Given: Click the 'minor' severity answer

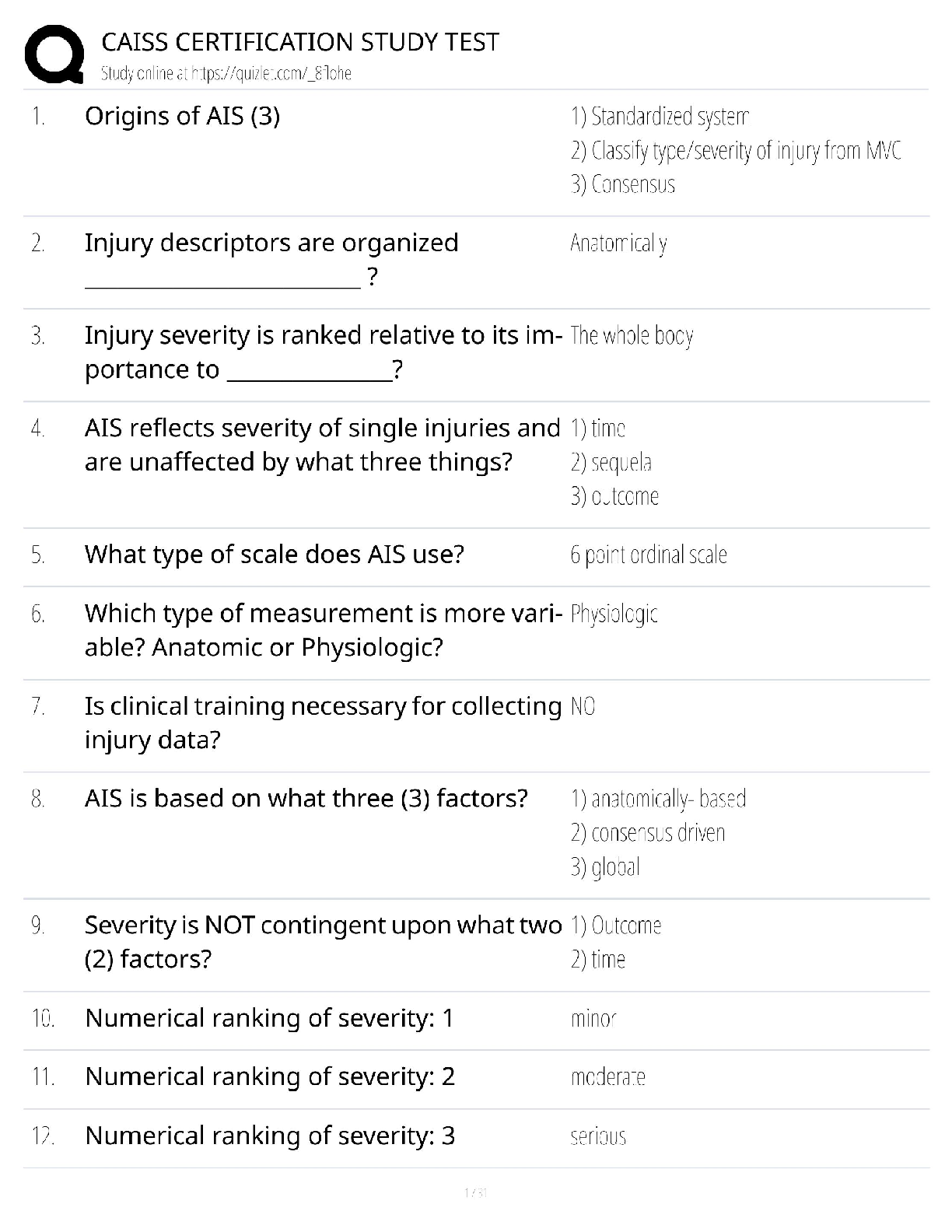Looking at the screenshot, I should click(593, 1019).
